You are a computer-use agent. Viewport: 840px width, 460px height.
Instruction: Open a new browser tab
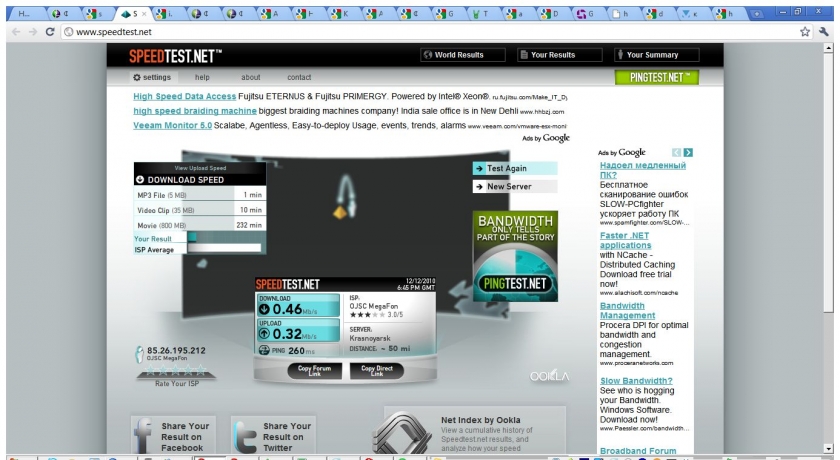(756, 14)
